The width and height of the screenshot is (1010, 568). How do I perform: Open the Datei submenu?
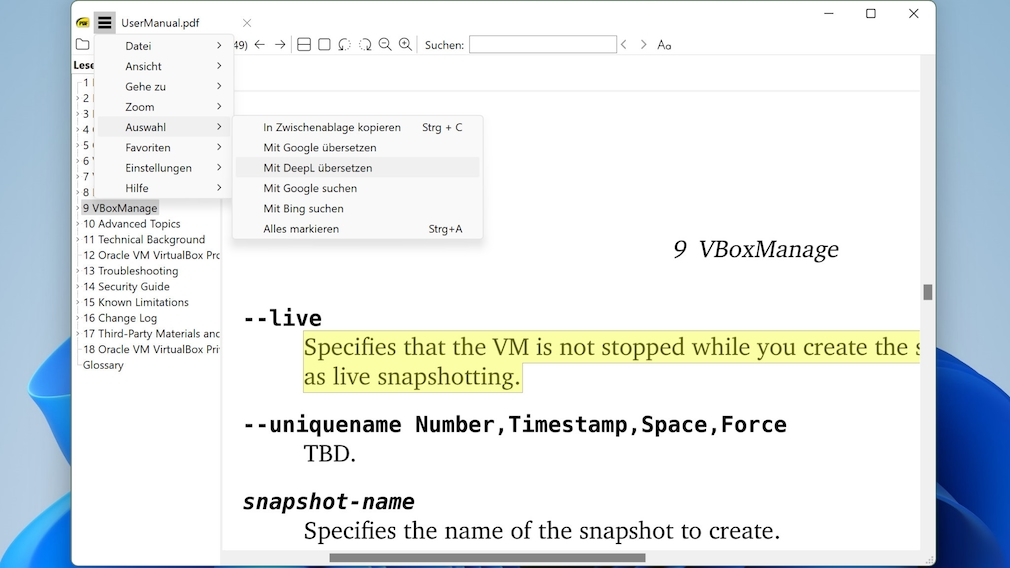coord(164,46)
